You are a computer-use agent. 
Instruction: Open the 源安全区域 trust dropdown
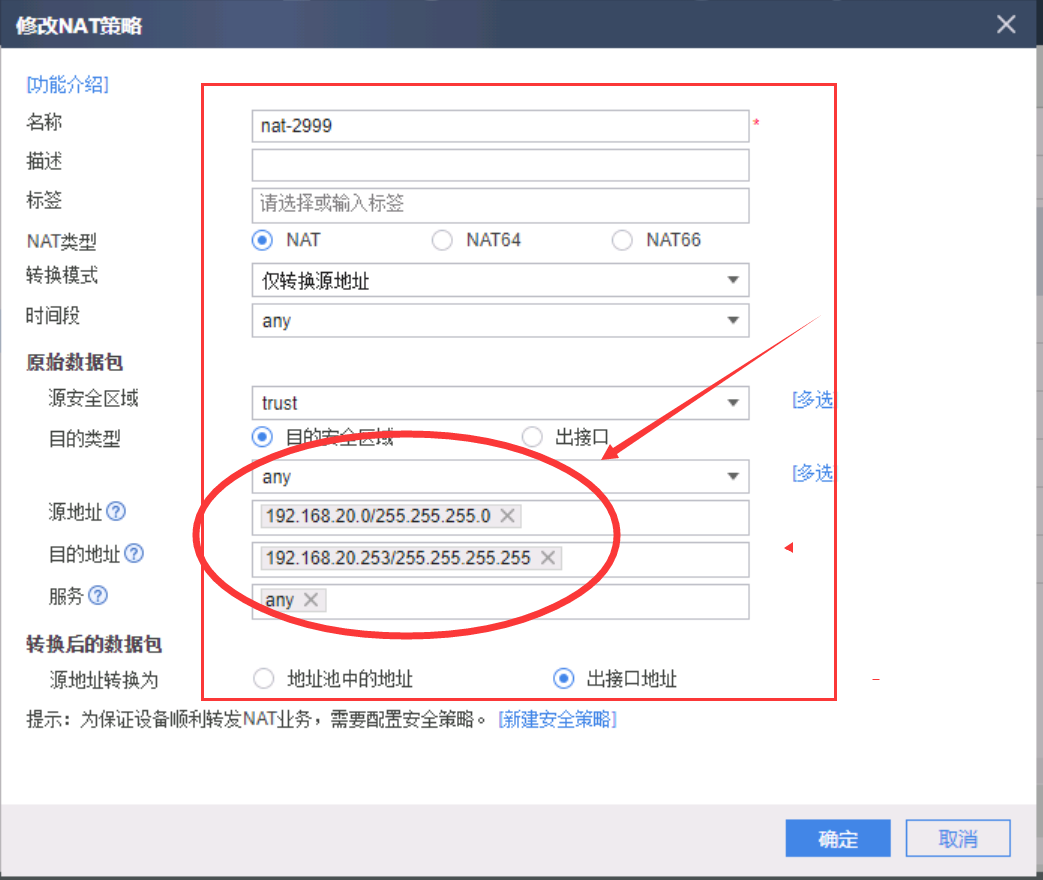pyautogui.click(x=500, y=403)
